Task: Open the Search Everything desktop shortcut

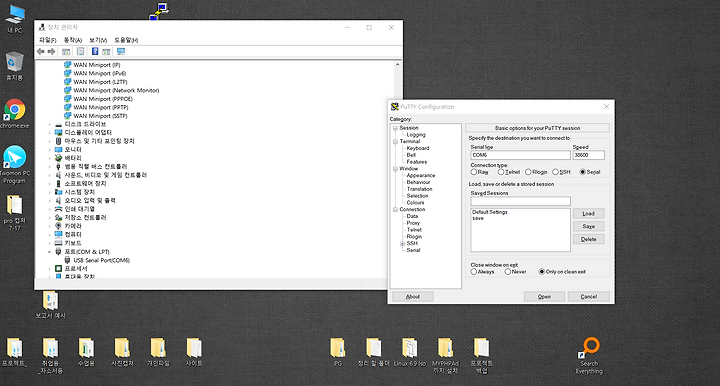Action: (x=589, y=356)
